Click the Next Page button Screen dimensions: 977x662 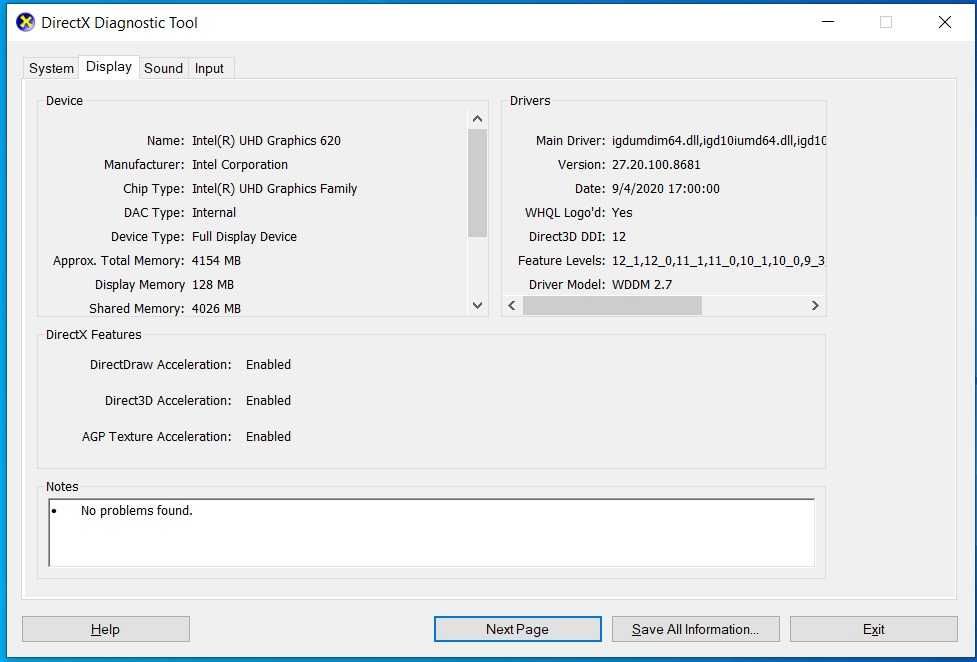(x=517, y=629)
